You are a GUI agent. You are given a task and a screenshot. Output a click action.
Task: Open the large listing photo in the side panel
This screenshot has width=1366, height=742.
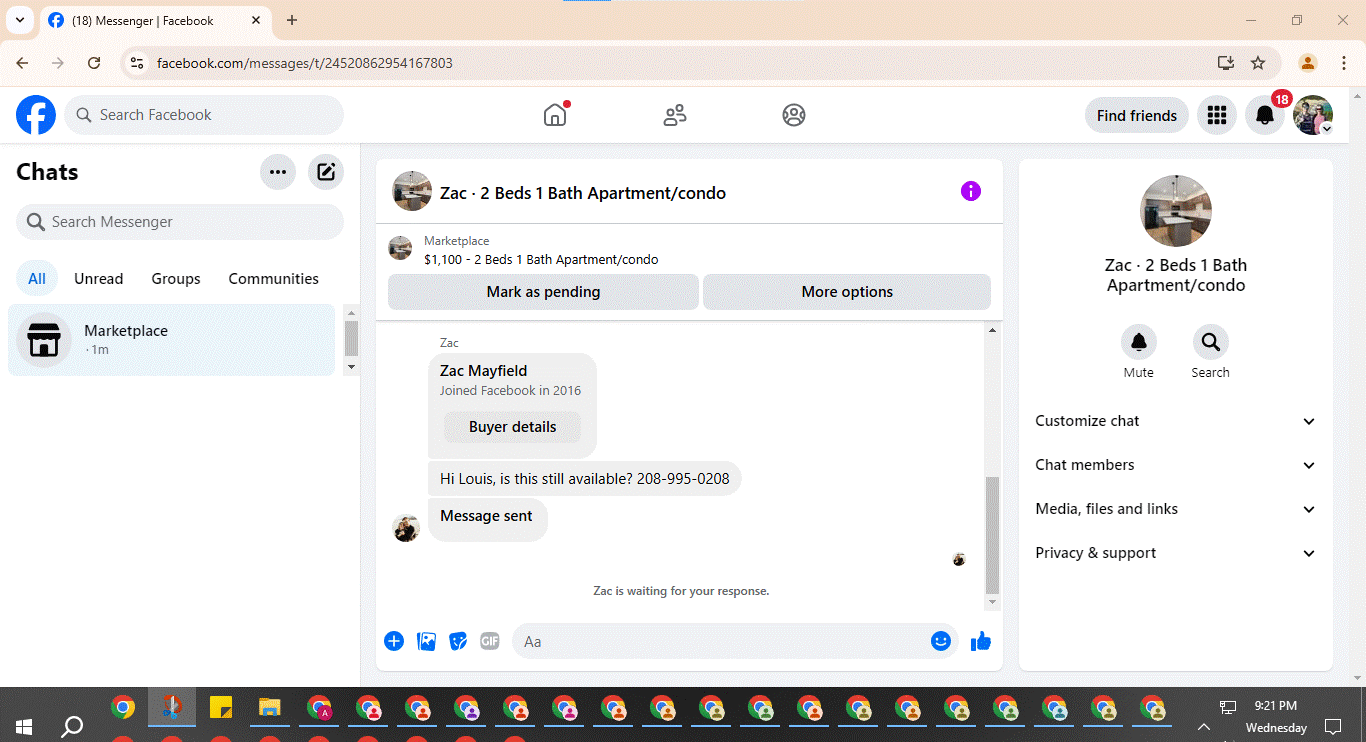point(1176,211)
